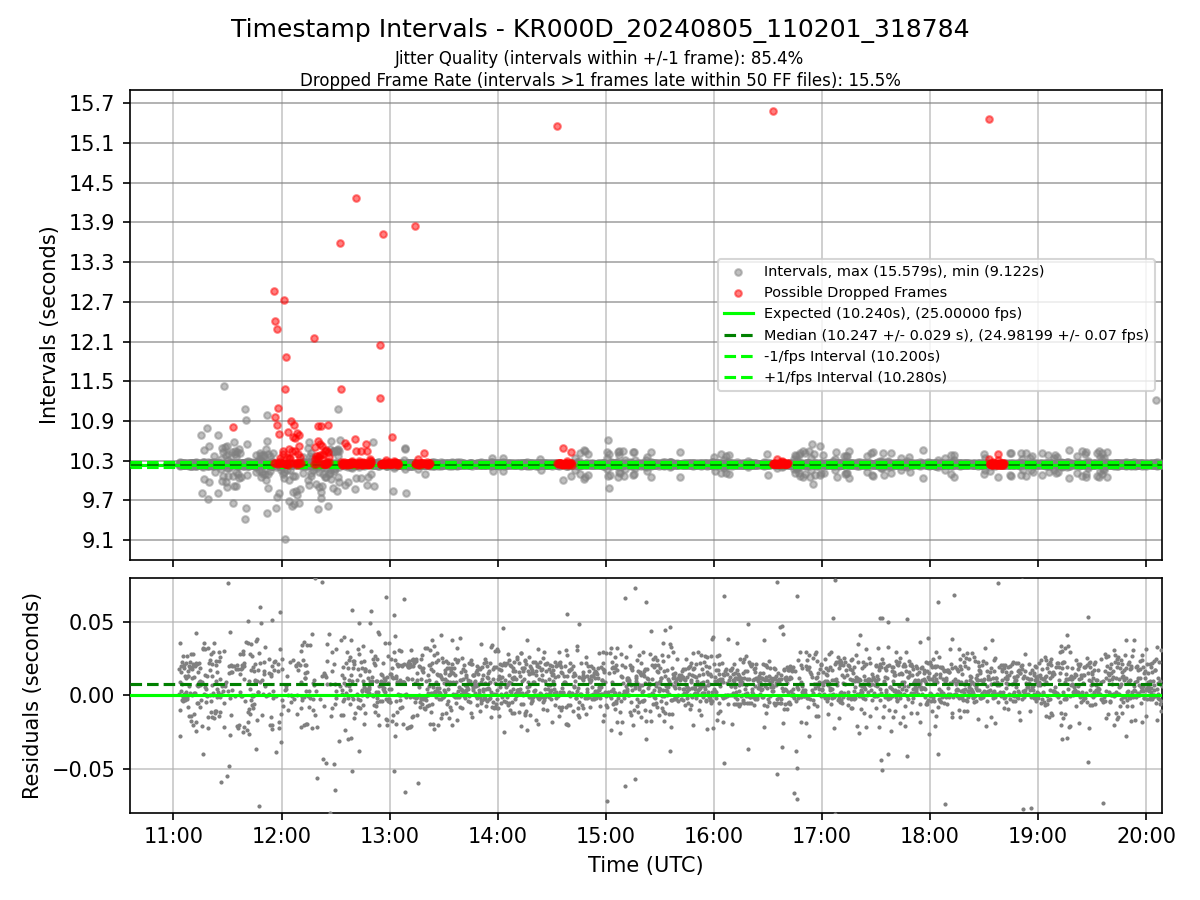Select the 'Dropped Frame Rate' 15.5% subtitle line

click(x=600, y=80)
